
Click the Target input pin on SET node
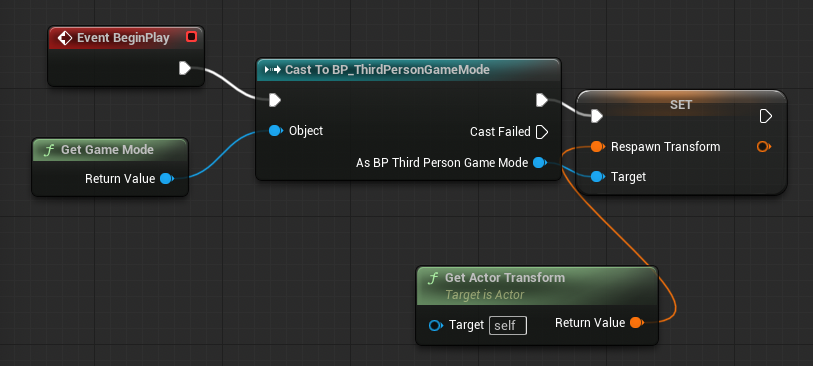click(x=598, y=177)
